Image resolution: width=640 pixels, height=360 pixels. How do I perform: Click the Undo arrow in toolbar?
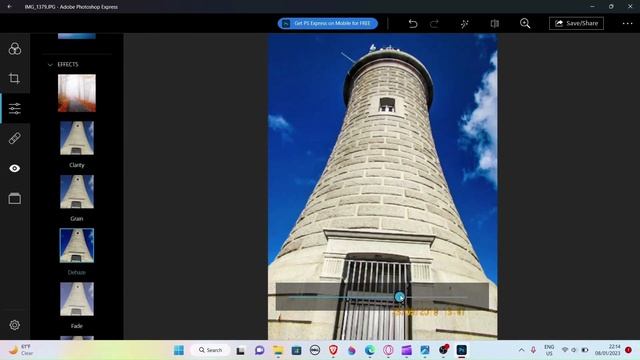coord(413,23)
